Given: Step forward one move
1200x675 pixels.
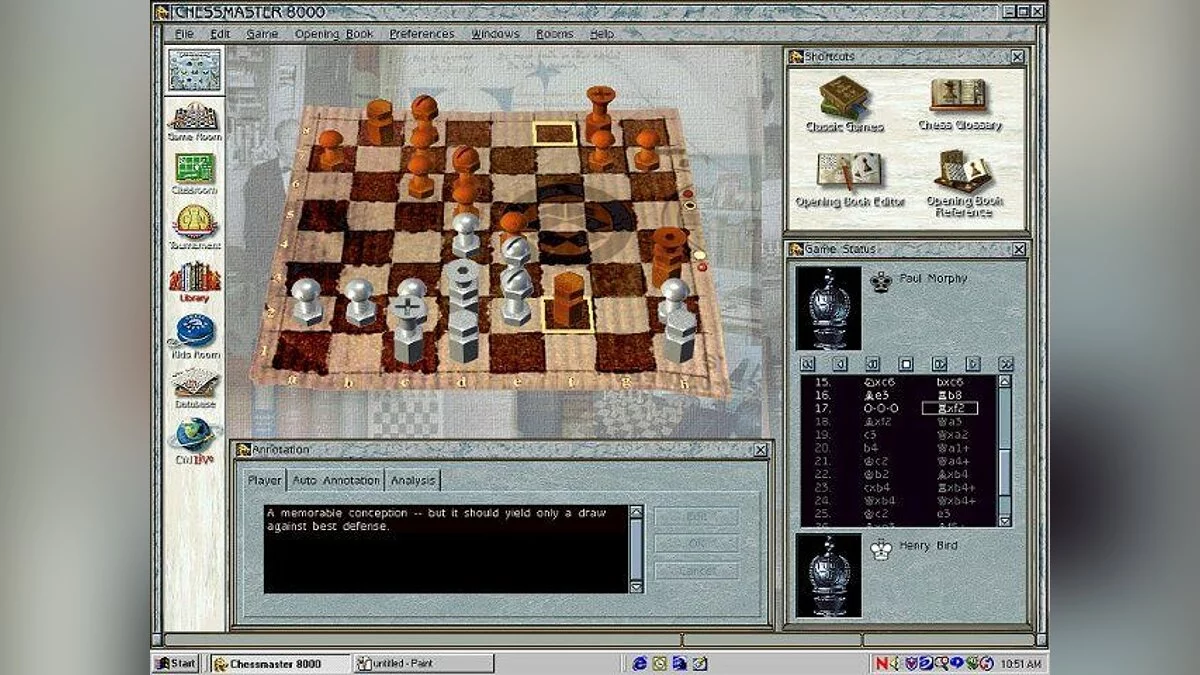Looking at the screenshot, I should [939, 364].
